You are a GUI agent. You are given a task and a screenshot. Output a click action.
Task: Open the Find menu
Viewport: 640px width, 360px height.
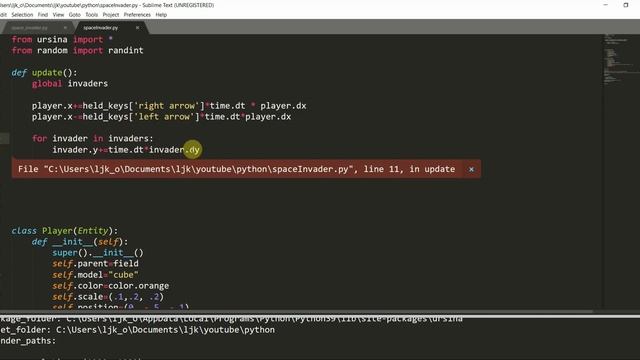[x=43, y=15]
